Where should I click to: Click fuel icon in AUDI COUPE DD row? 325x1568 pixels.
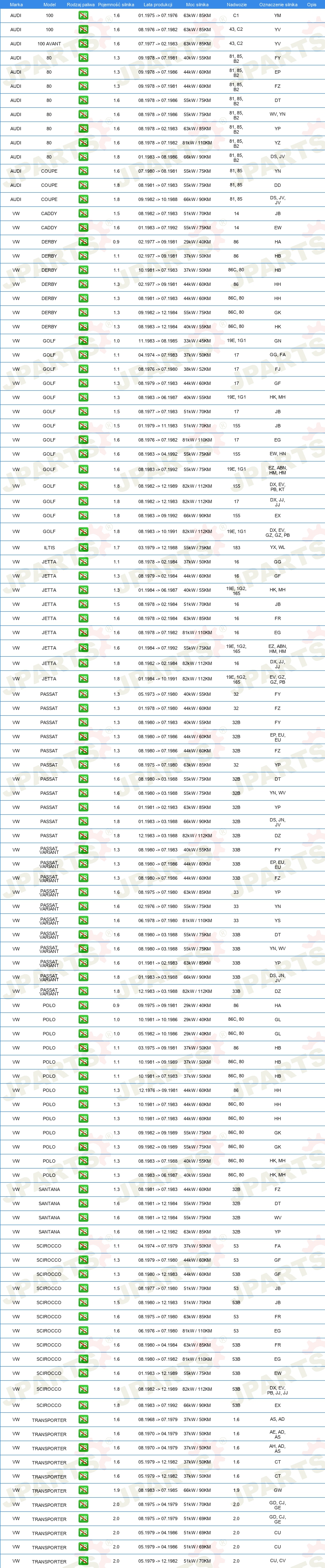pyautogui.click(x=83, y=185)
